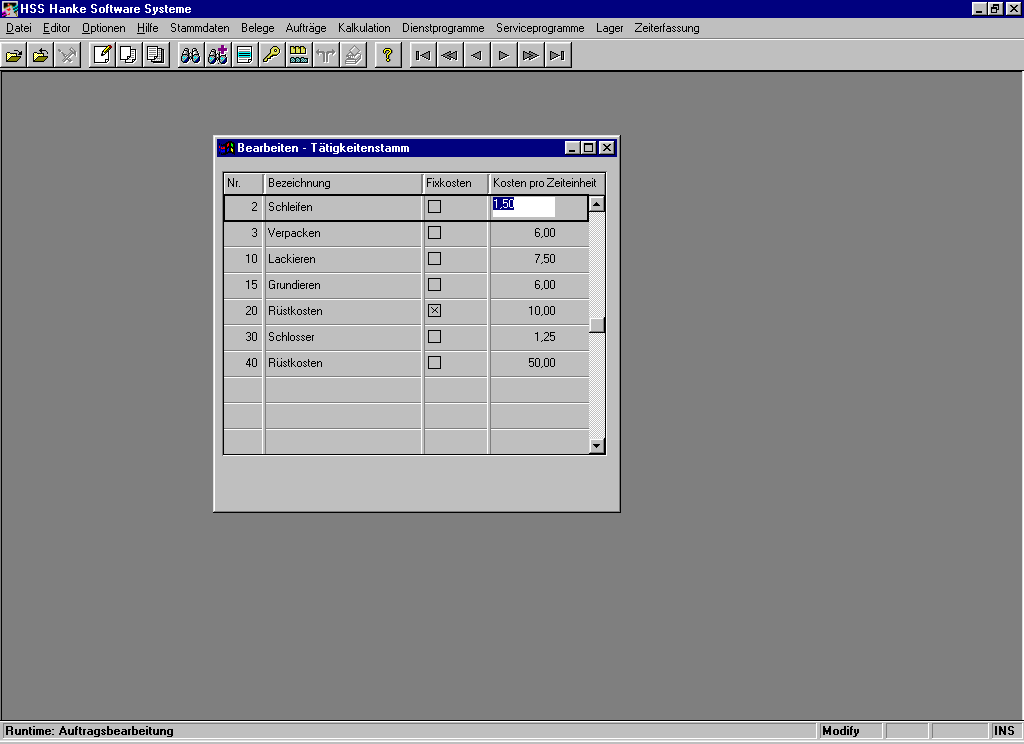Image resolution: width=1024 pixels, height=744 pixels.
Task: Click the binoculars search icon
Action: pos(190,55)
